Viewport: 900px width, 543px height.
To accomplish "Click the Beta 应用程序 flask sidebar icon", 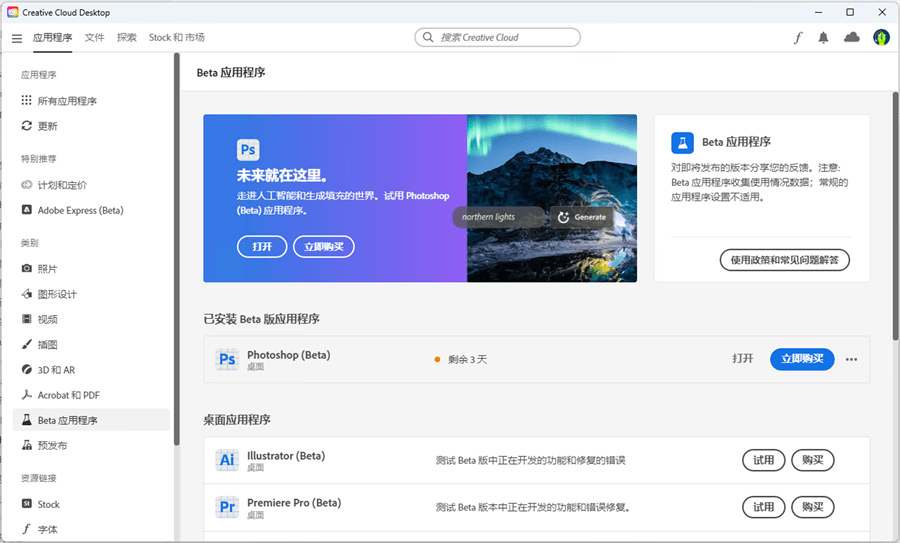I will tap(26, 420).
